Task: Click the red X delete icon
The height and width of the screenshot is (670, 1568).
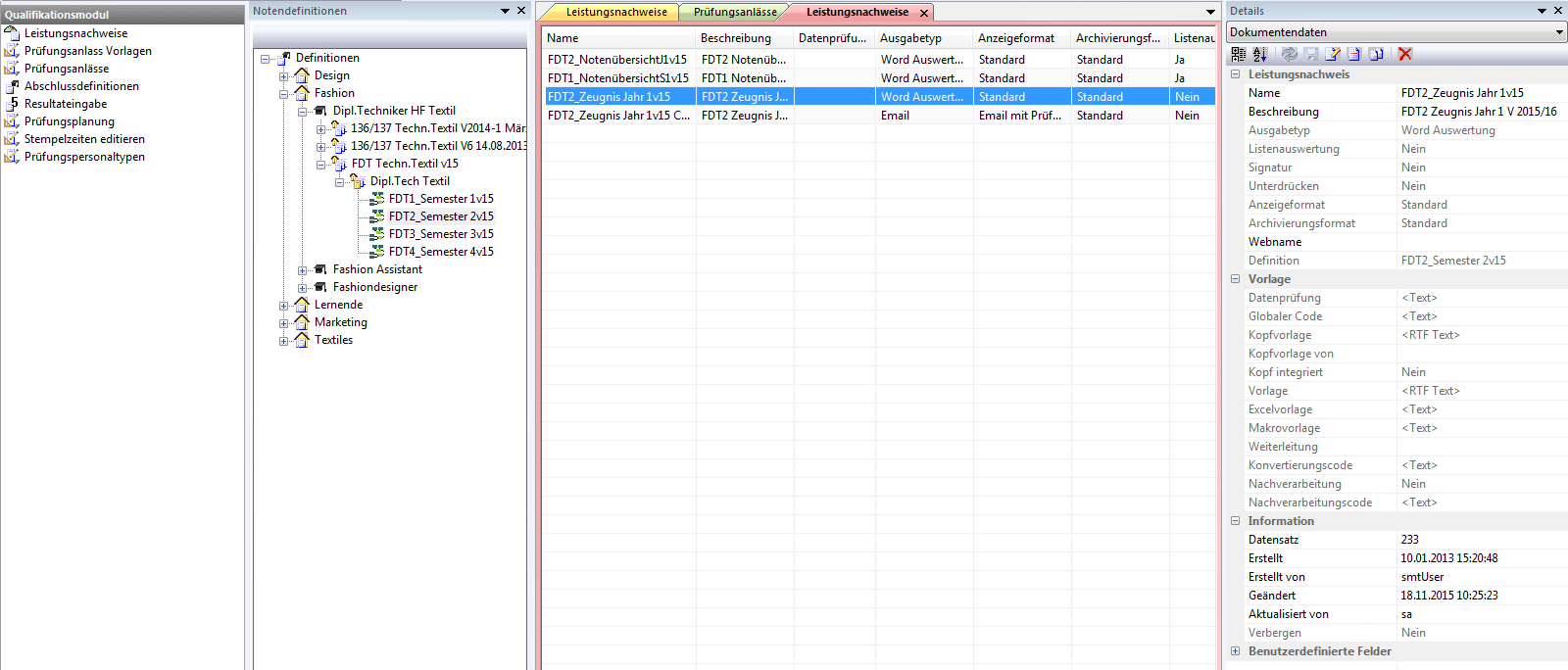Action: (1405, 55)
